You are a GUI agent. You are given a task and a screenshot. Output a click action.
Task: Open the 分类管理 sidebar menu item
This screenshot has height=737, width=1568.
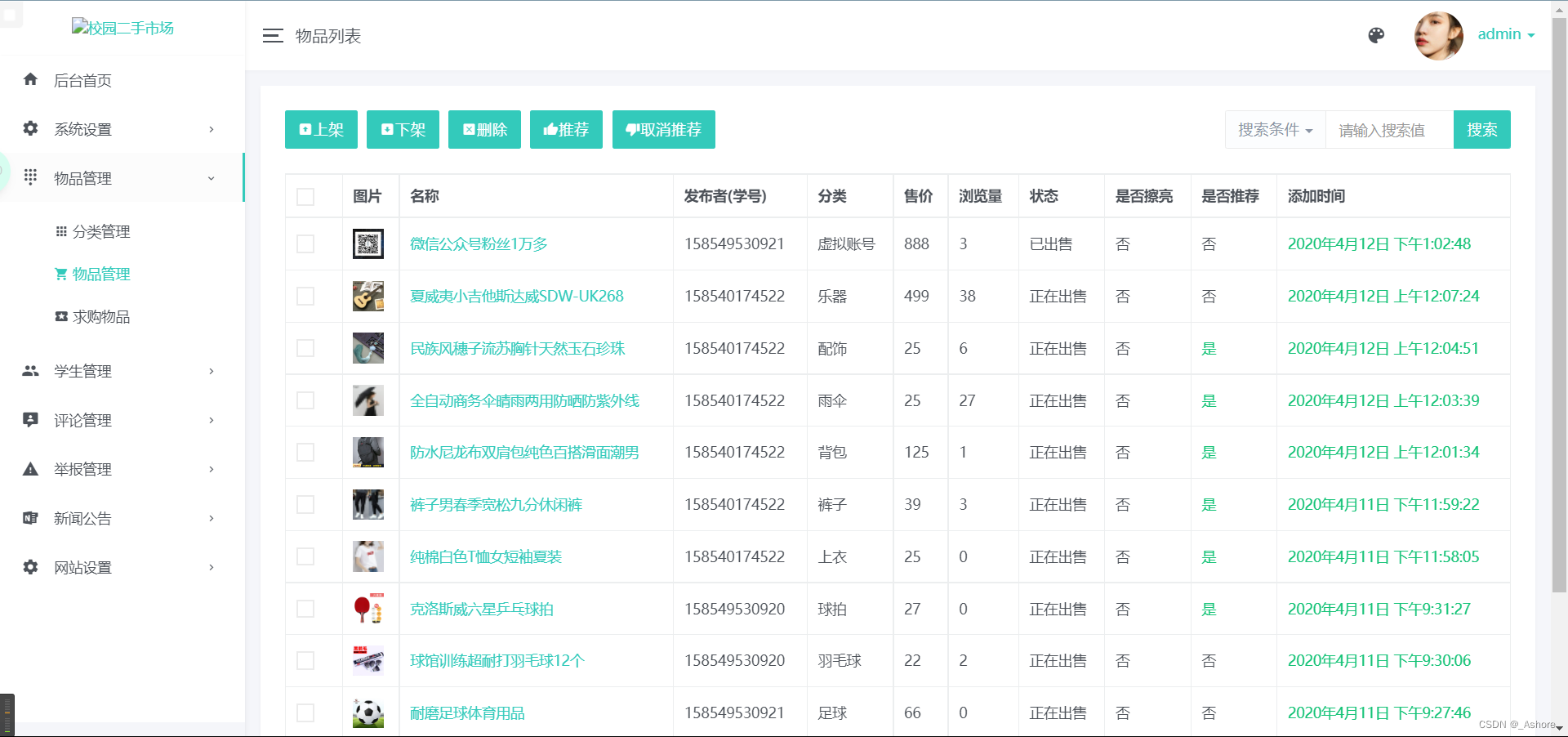pyautogui.click(x=99, y=231)
